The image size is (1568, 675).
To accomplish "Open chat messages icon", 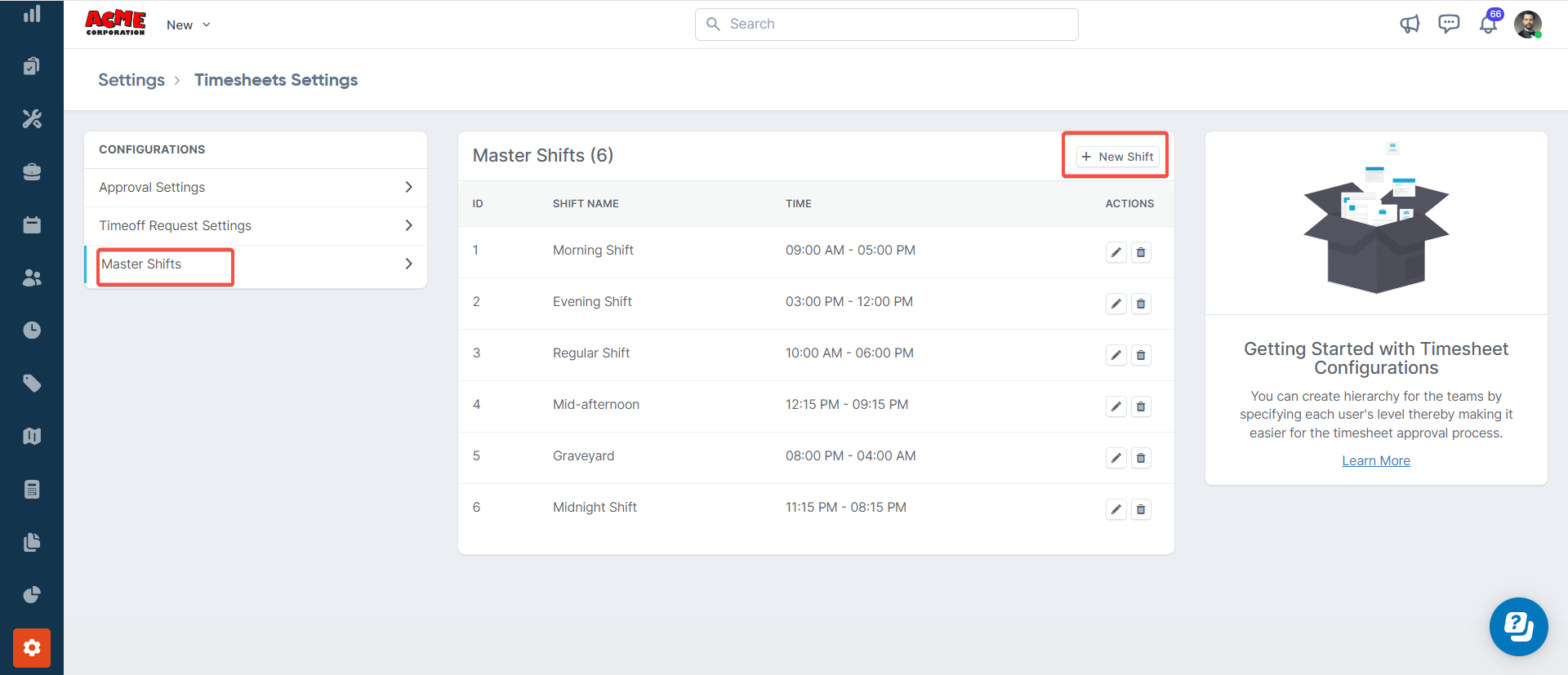I will tap(1449, 24).
